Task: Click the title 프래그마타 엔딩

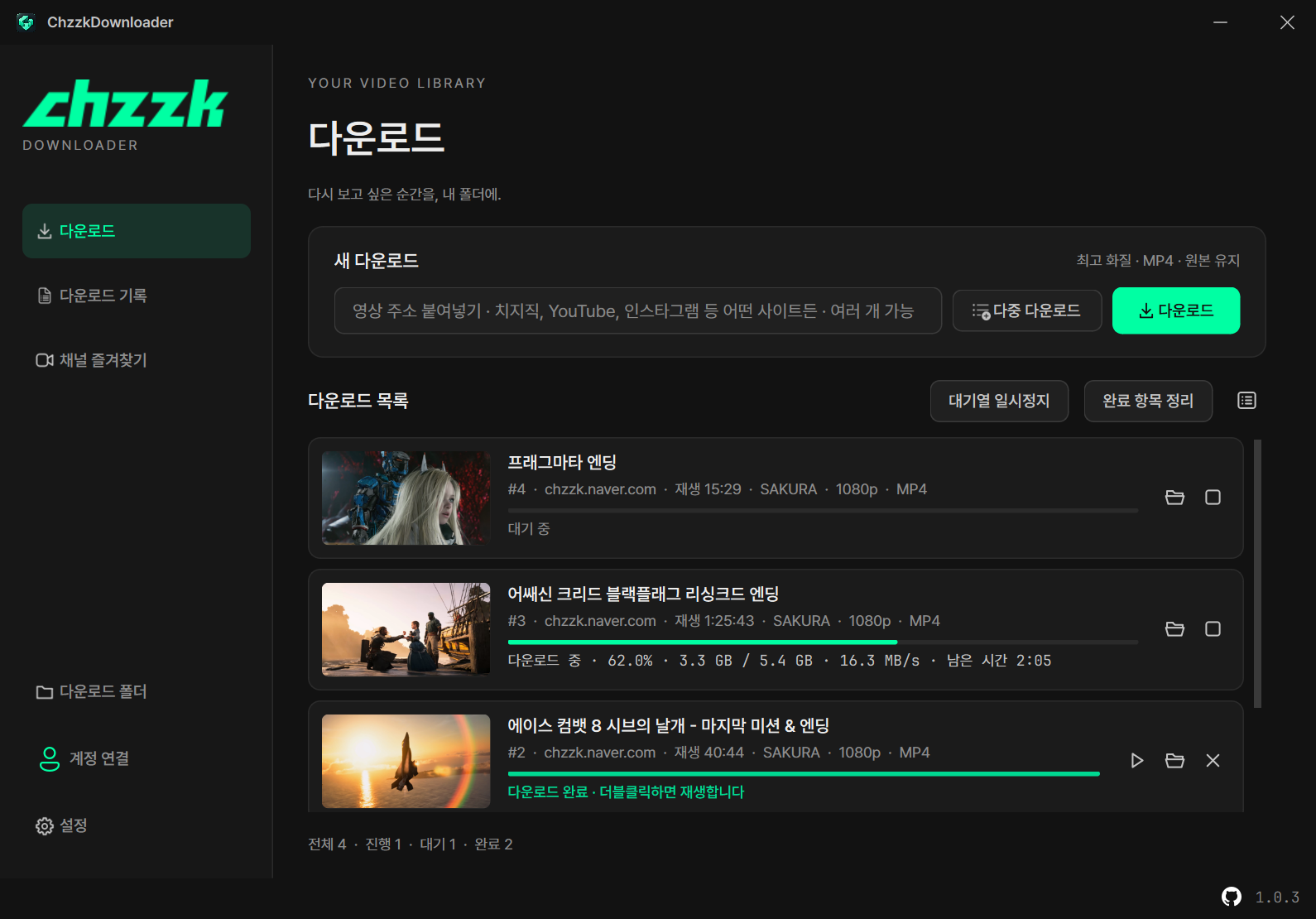Action: [562, 462]
